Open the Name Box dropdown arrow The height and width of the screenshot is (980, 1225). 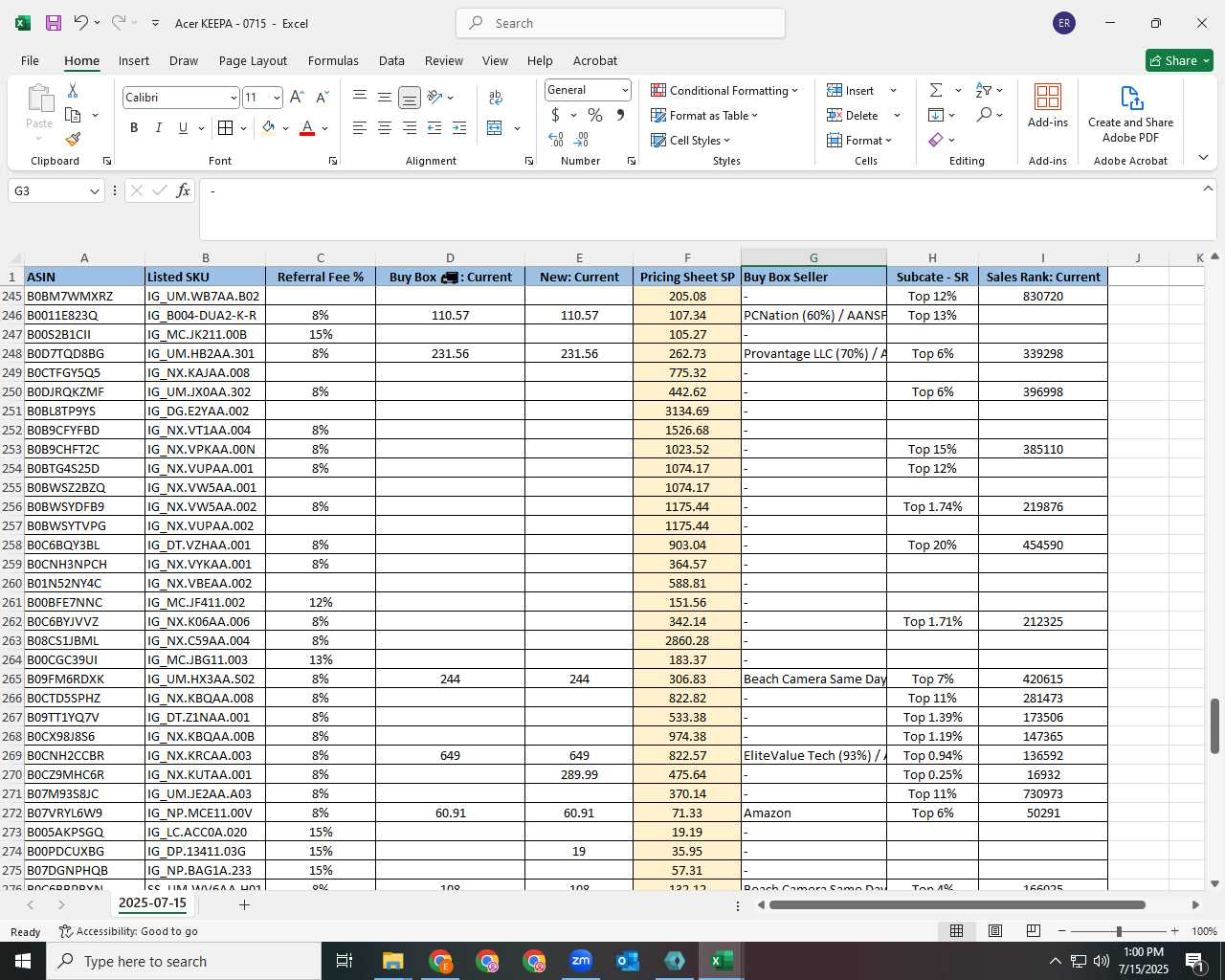coord(94,191)
